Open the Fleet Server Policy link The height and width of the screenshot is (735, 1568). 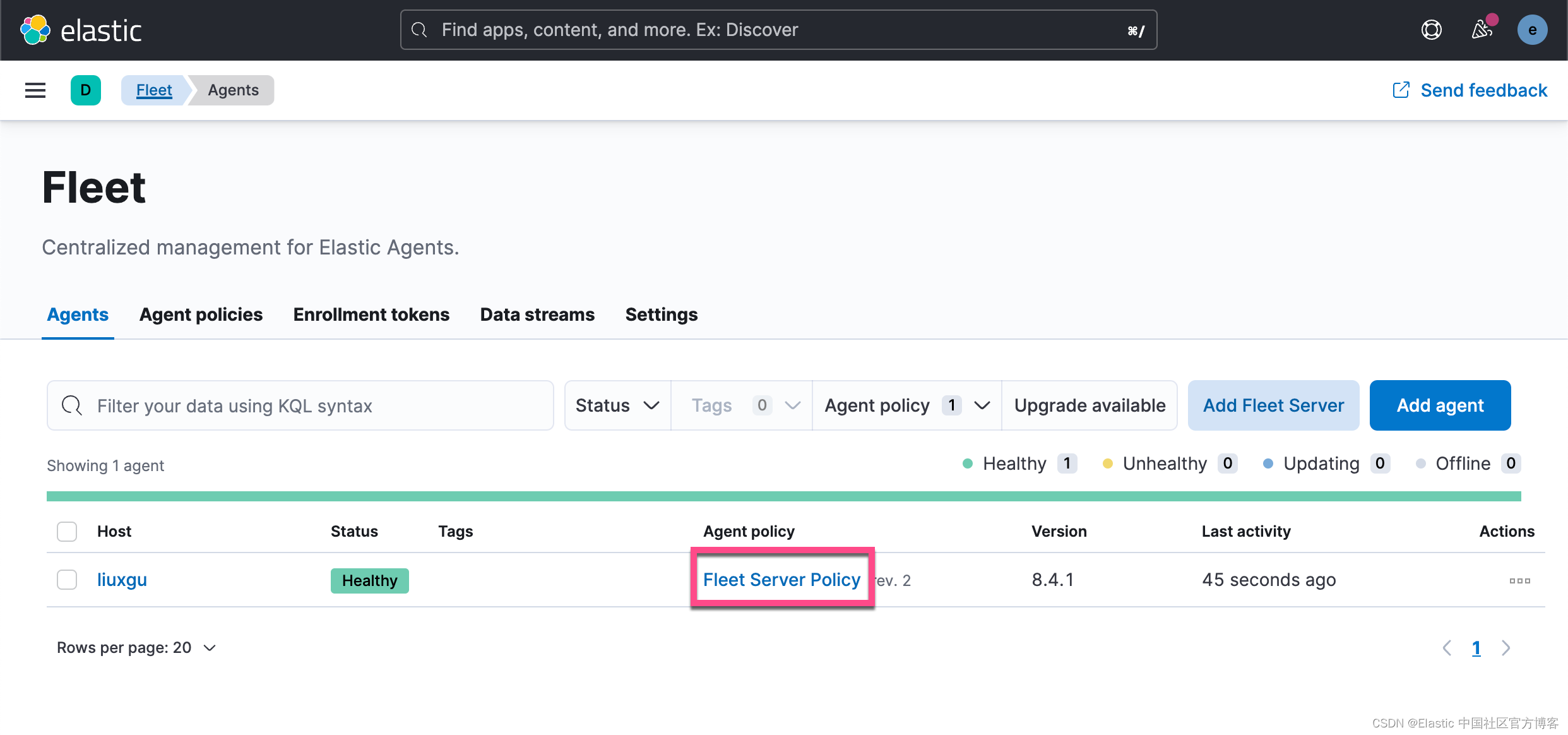click(781, 580)
